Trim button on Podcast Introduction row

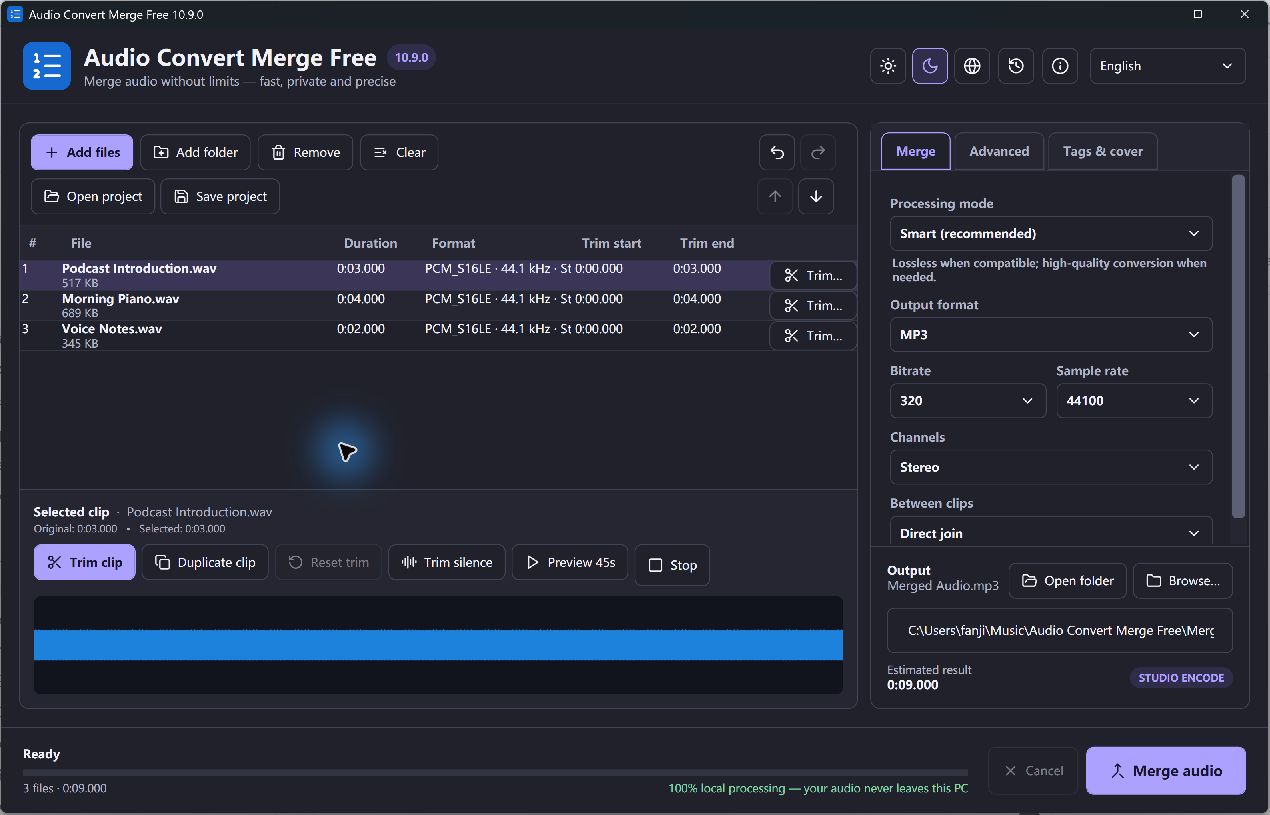pyautogui.click(x=813, y=275)
